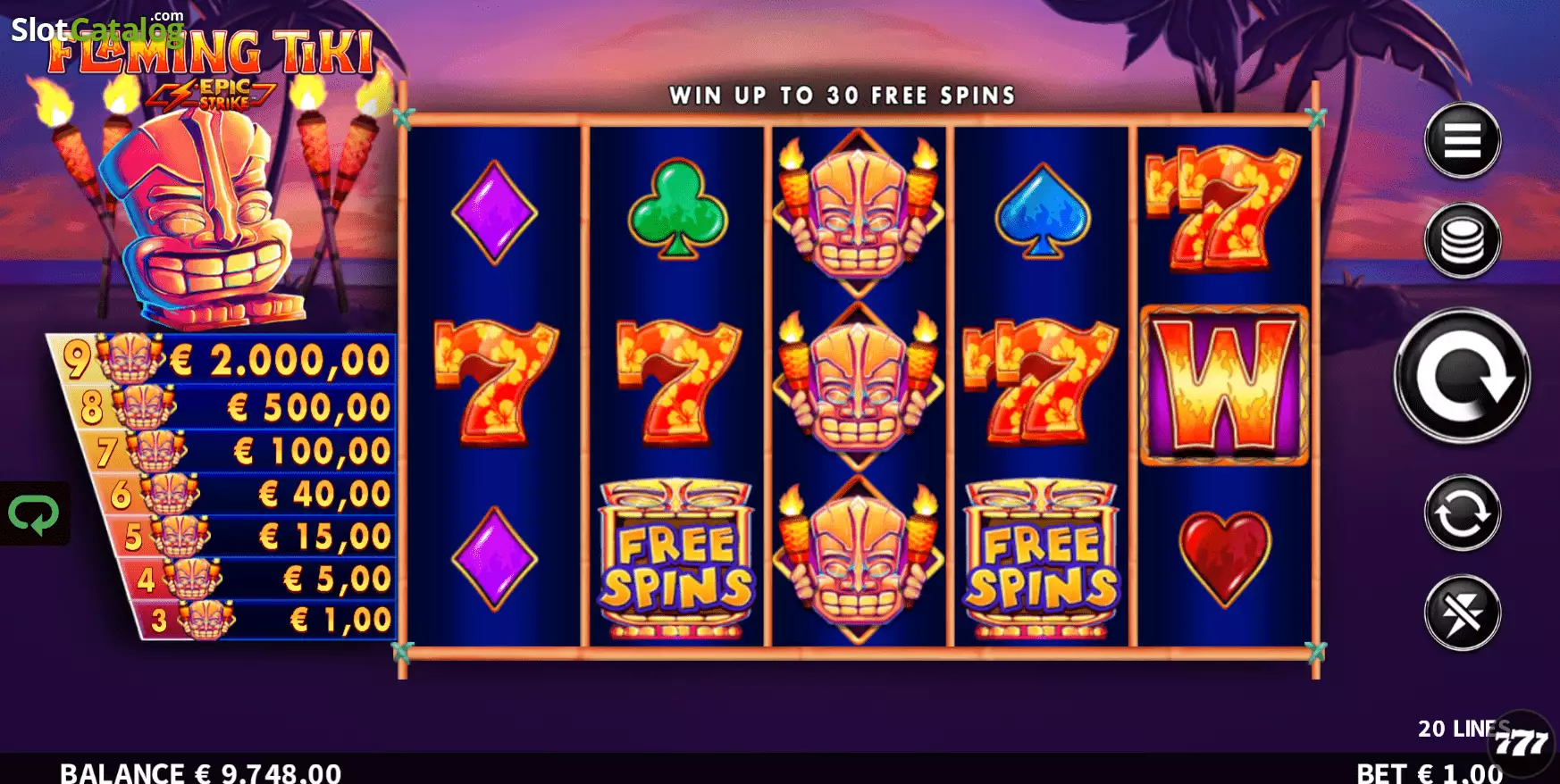Click the red heart symbol

1224,558
